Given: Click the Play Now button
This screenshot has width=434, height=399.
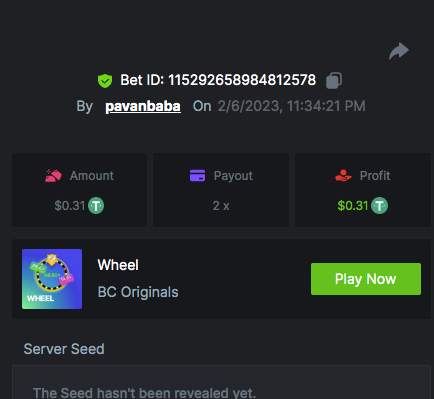Looking at the screenshot, I should pos(366,279).
